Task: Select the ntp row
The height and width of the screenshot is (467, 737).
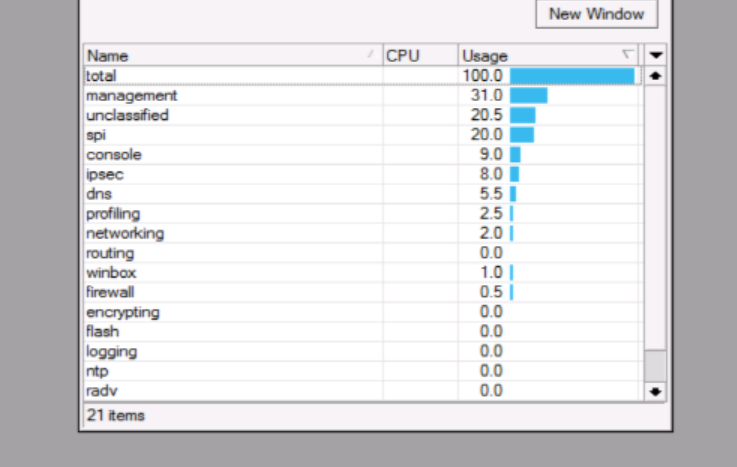Action: pos(363,371)
